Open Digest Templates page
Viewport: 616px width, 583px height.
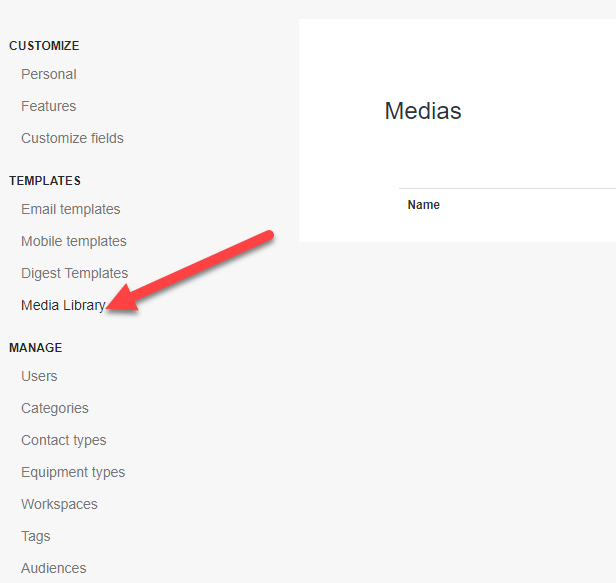pyautogui.click(x=75, y=273)
